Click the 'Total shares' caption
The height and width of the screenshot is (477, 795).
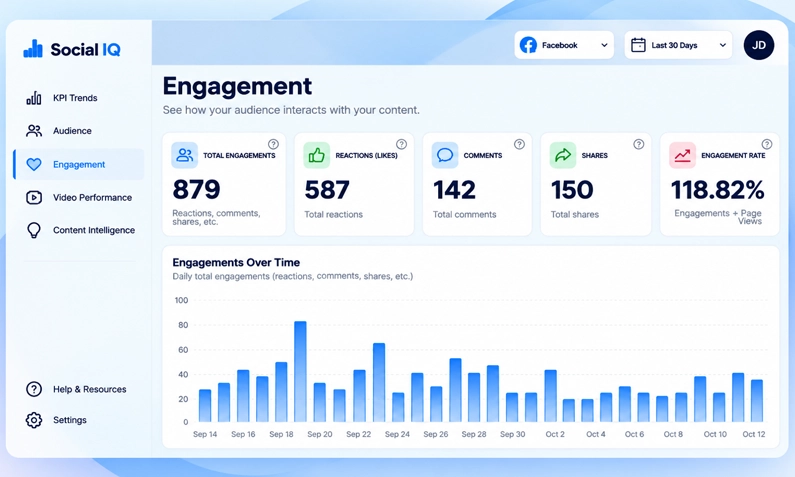575,214
